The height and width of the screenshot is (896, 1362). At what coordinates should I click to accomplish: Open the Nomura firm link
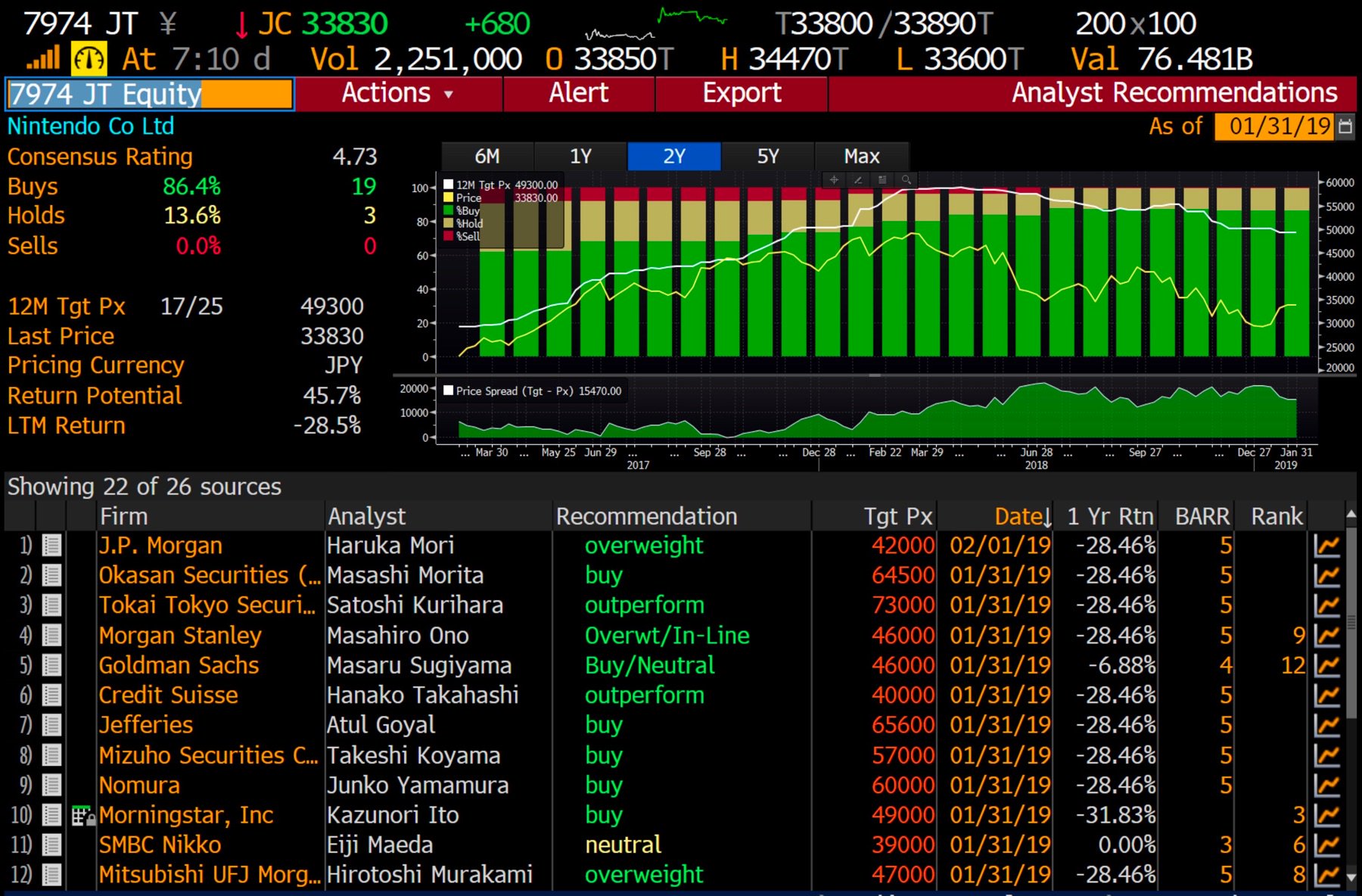click(x=139, y=786)
